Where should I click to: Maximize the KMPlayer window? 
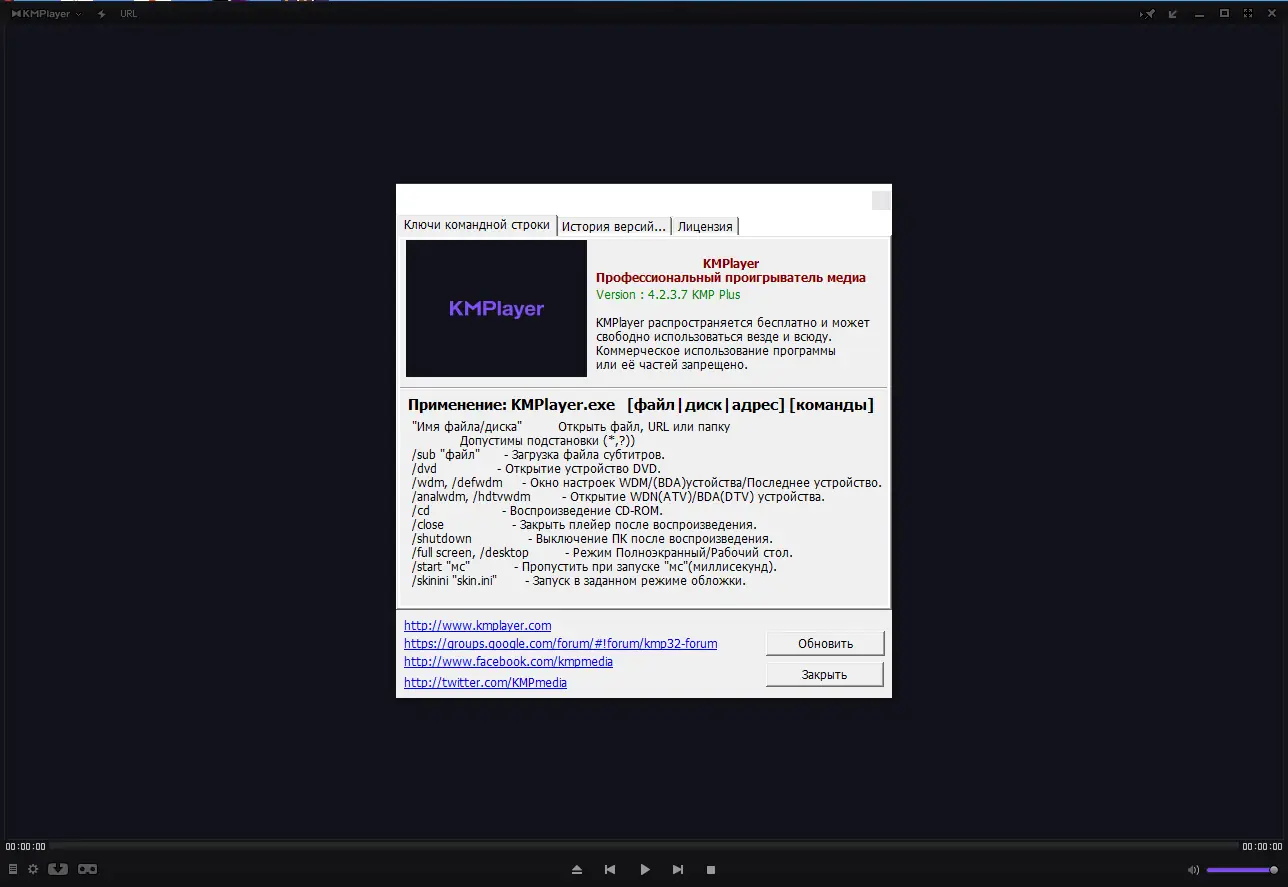[x=1224, y=14]
